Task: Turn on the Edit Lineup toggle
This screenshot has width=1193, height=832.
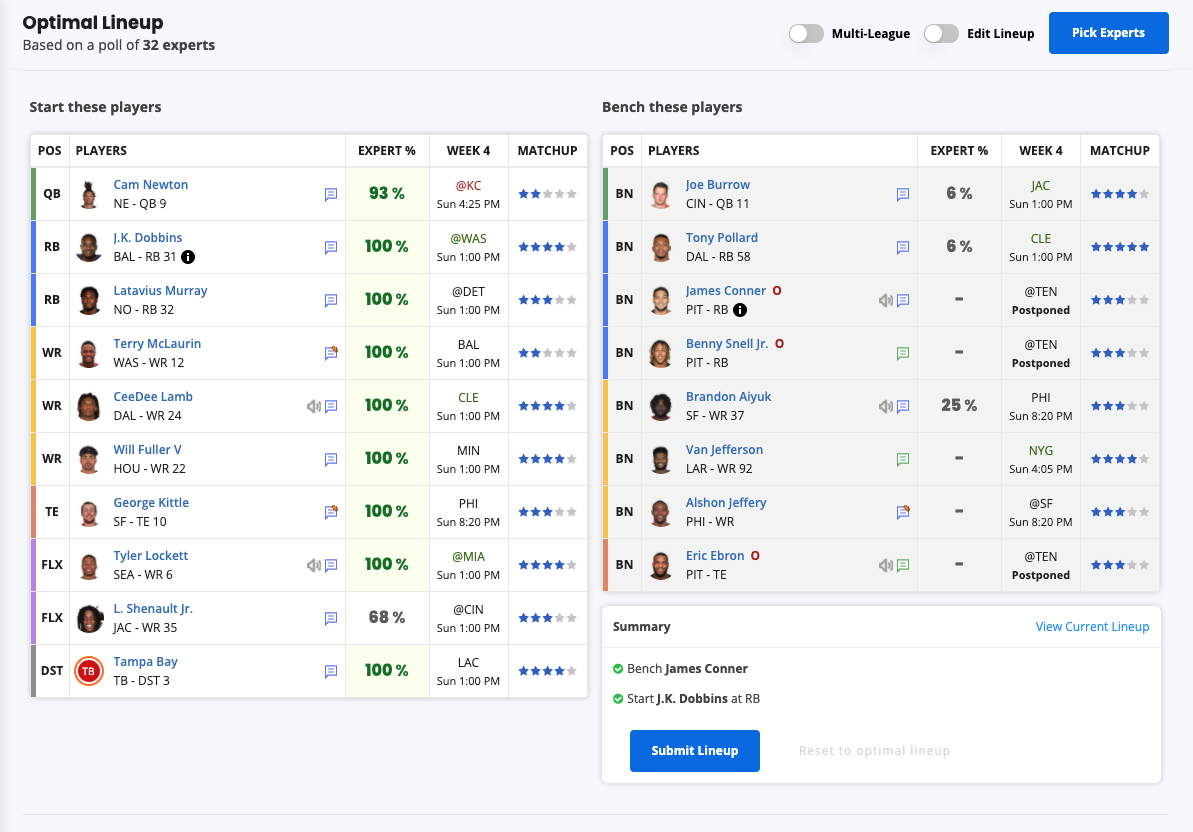Action: click(x=941, y=33)
